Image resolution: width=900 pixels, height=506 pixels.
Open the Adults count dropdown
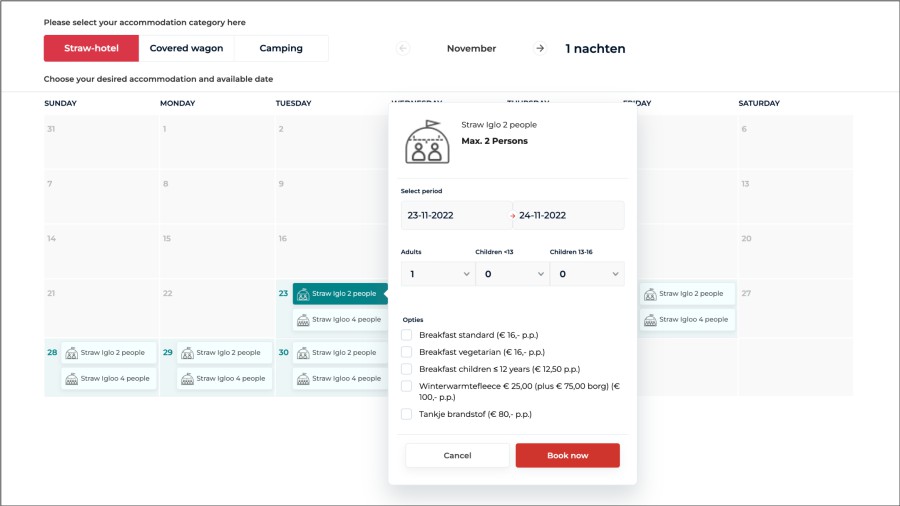pos(437,274)
